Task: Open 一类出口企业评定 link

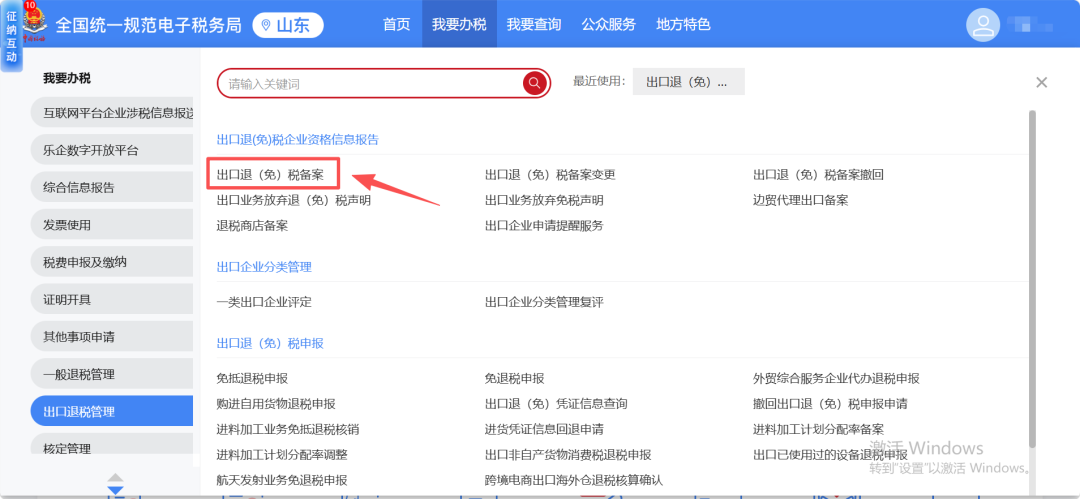Action: (264, 302)
